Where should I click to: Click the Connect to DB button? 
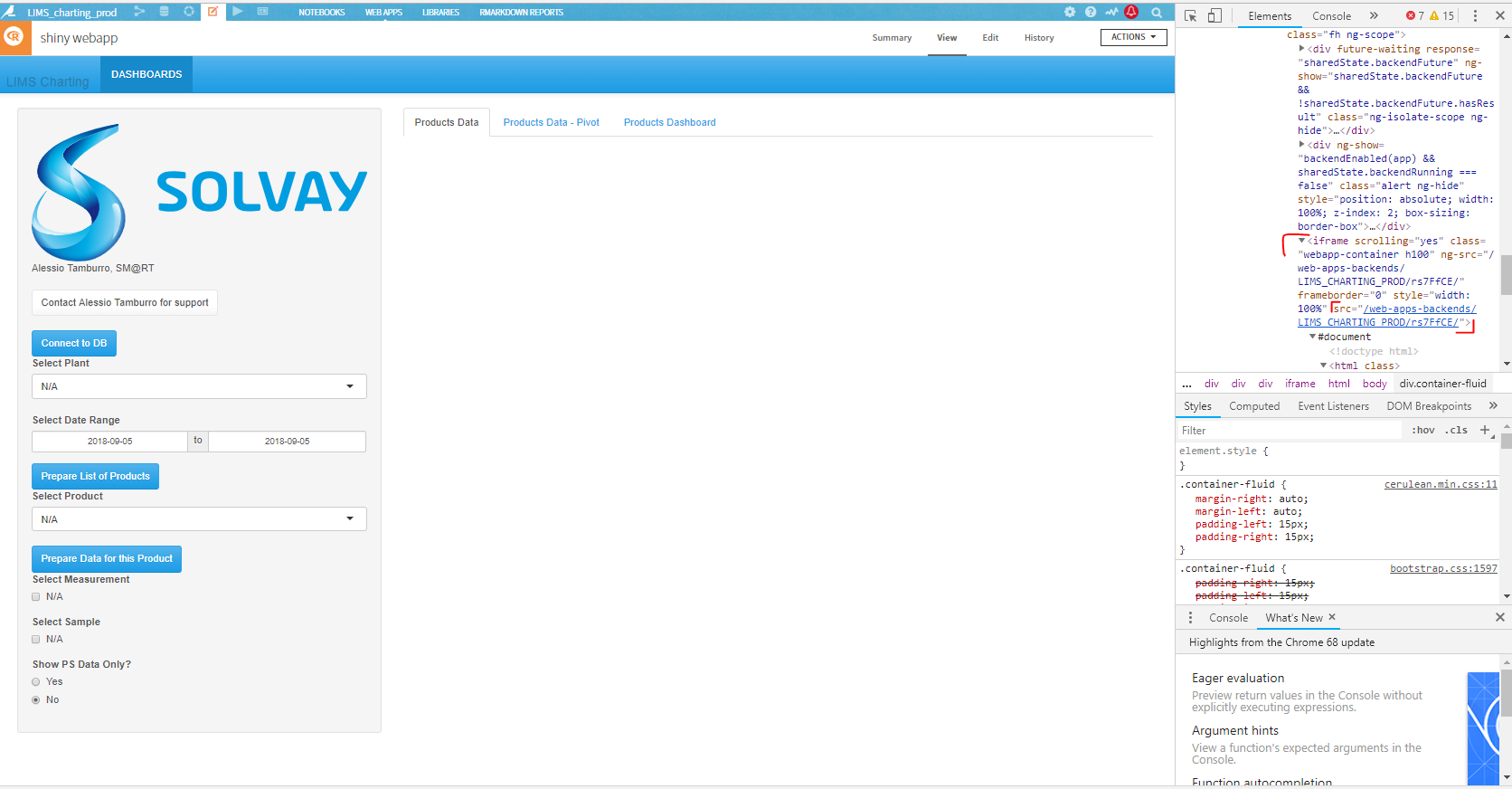[x=74, y=344]
